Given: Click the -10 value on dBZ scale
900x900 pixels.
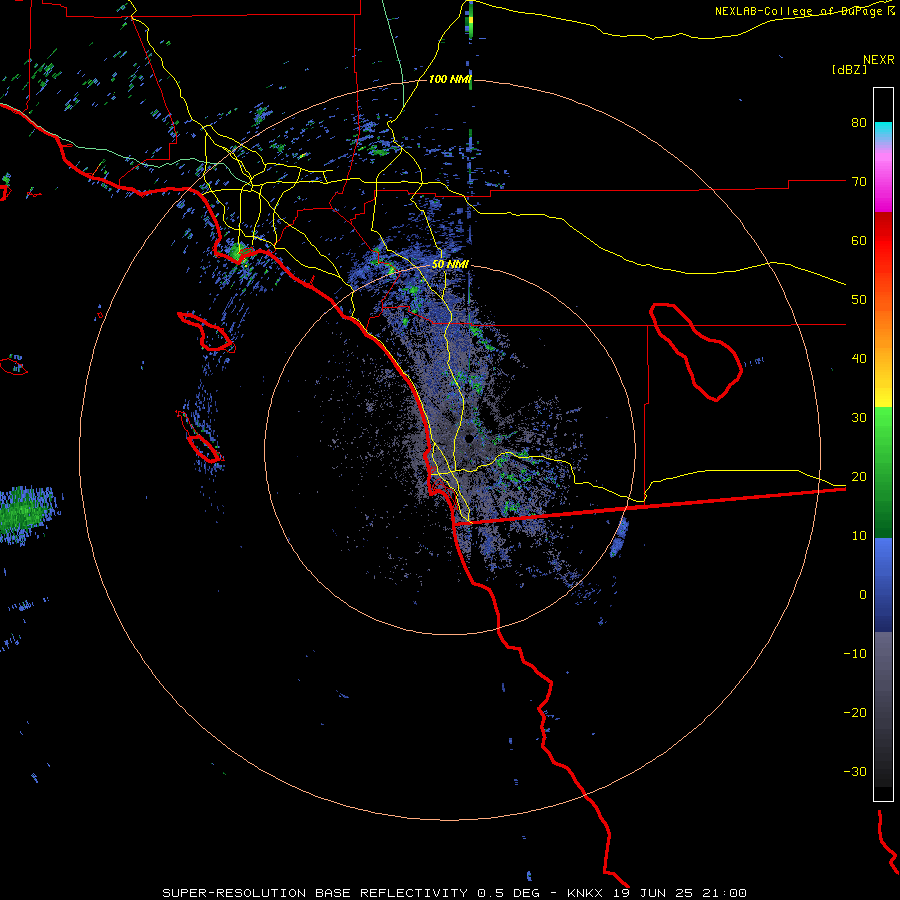Looking at the screenshot, I should click(855, 653).
